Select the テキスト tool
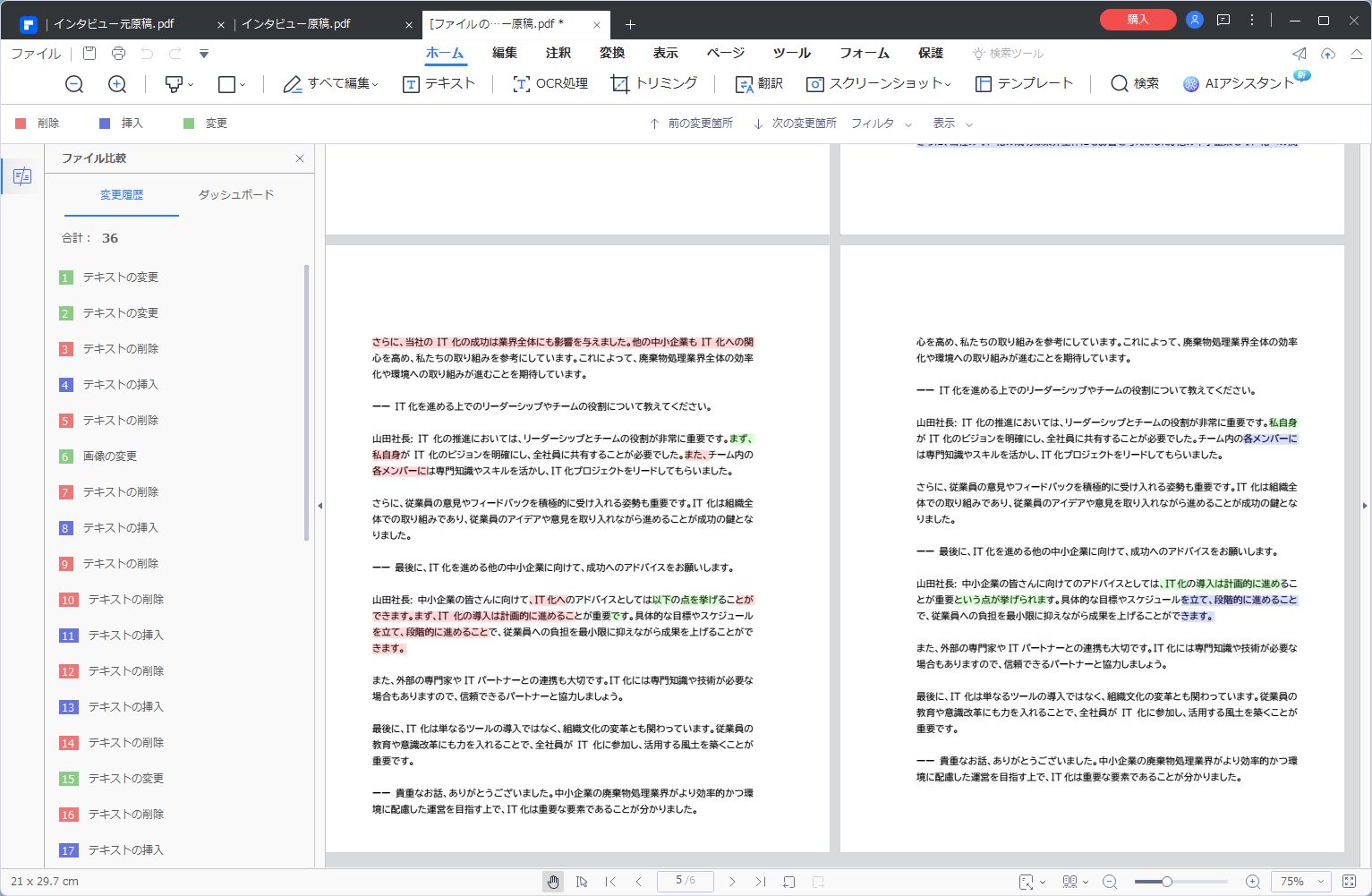 tap(439, 83)
